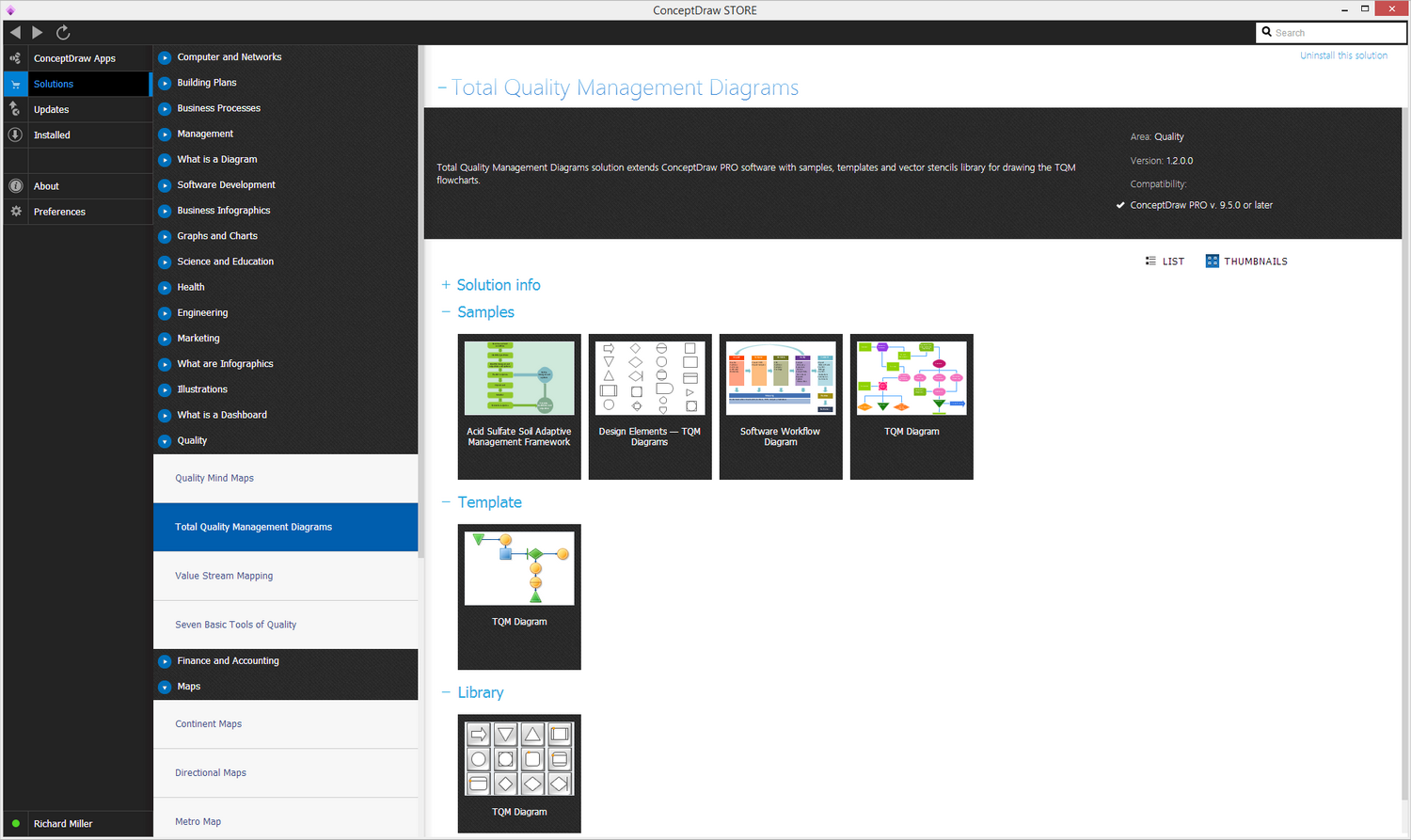This screenshot has width=1411, height=840.
Task: Open Seven Basic Tools of Quality solution
Action: [x=286, y=625]
